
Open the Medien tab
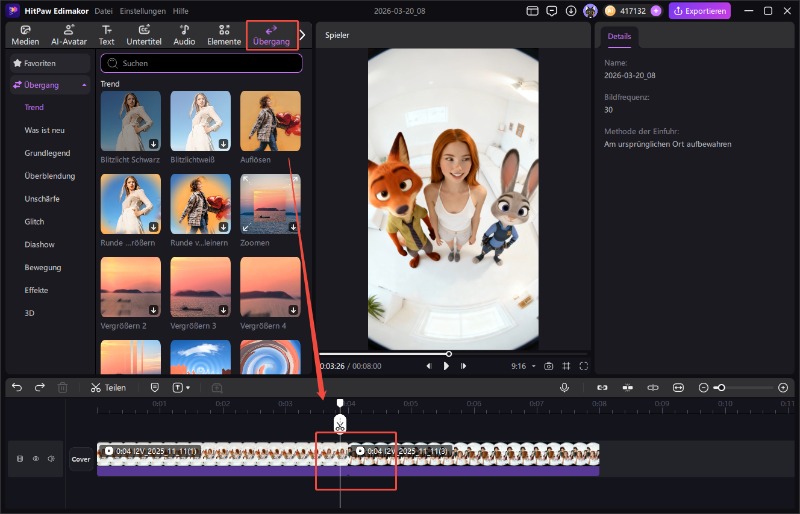pyautogui.click(x=25, y=35)
